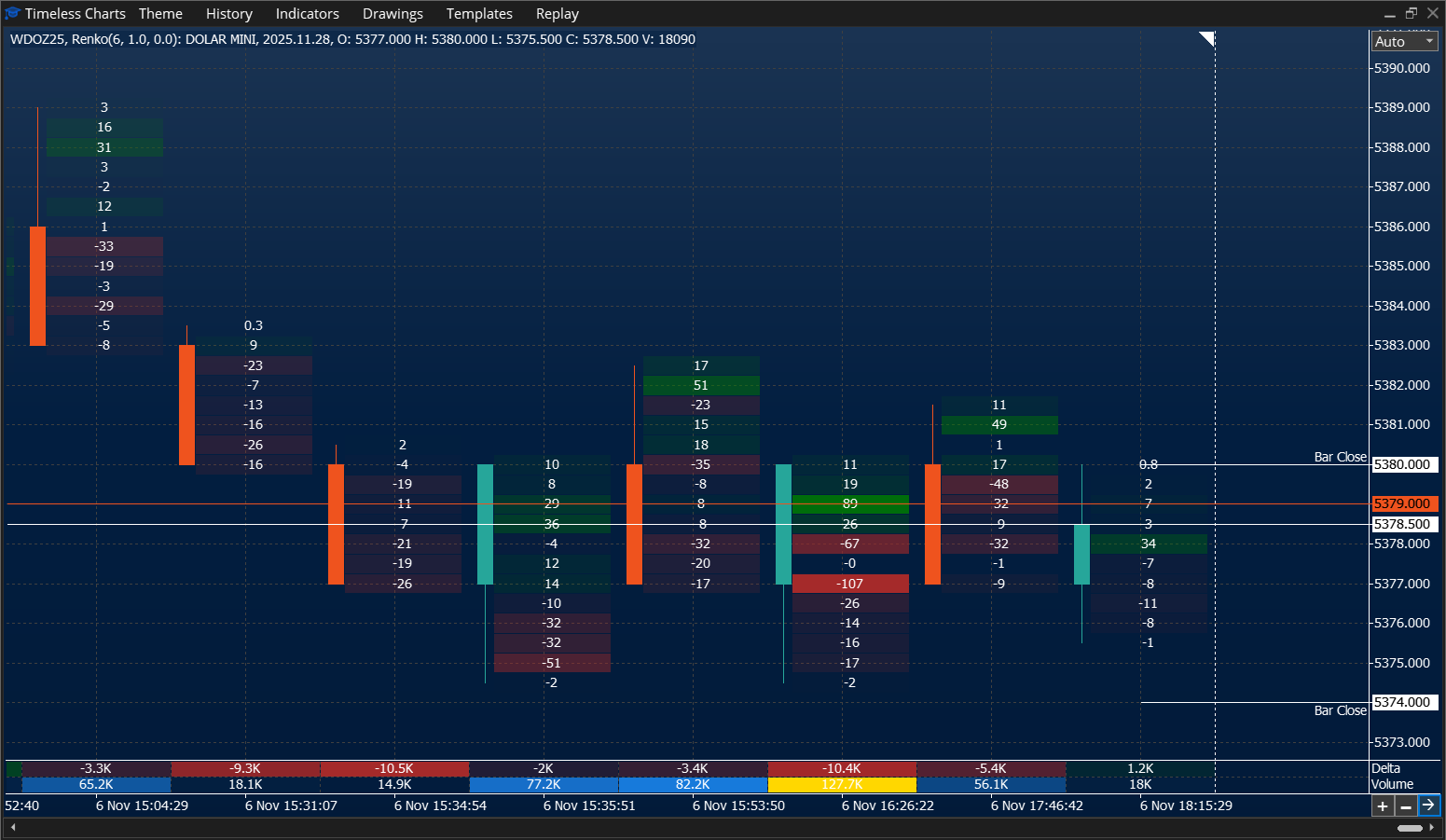
Task: Open the Theme menu
Action: [x=160, y=13]
